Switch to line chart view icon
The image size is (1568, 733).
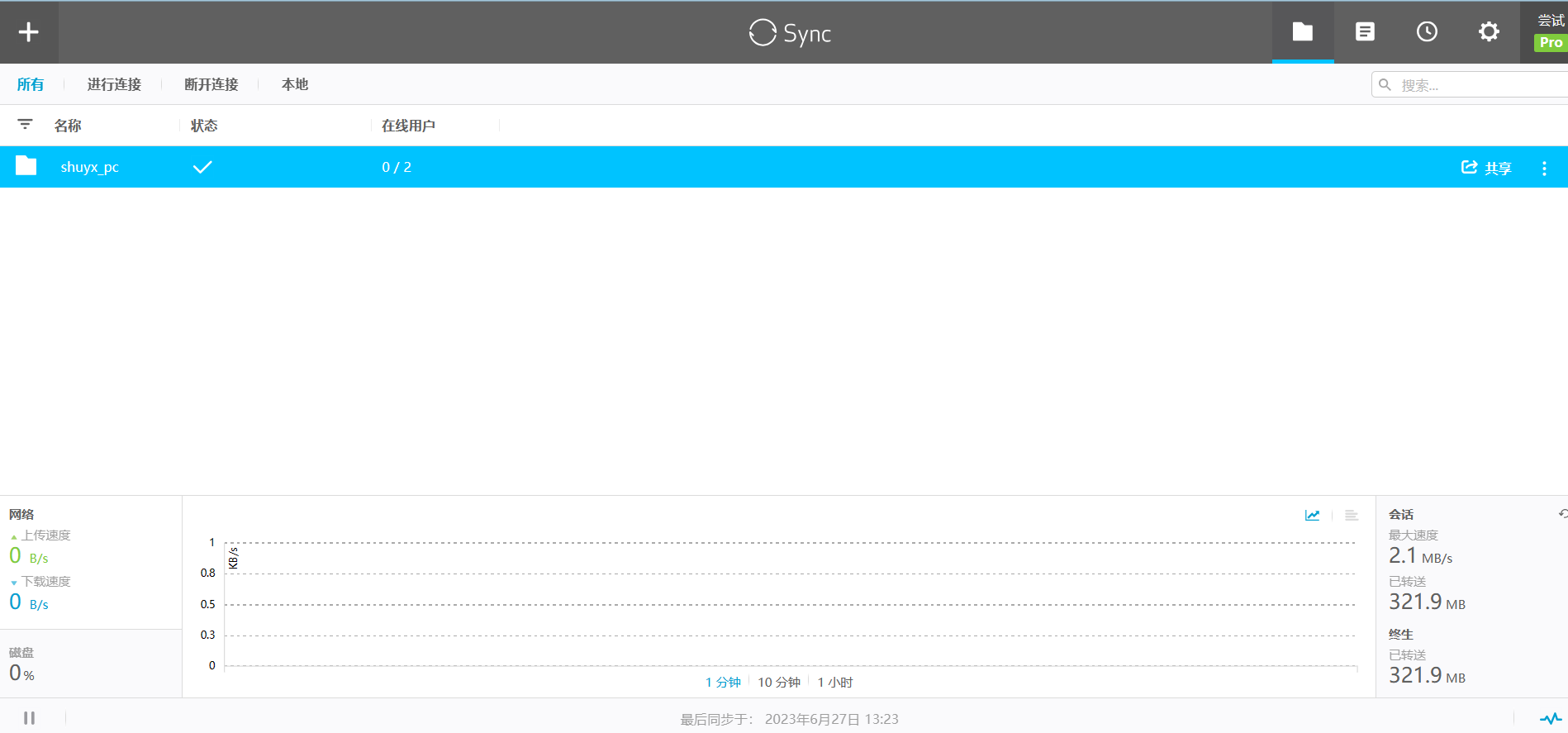(1312, 516)
